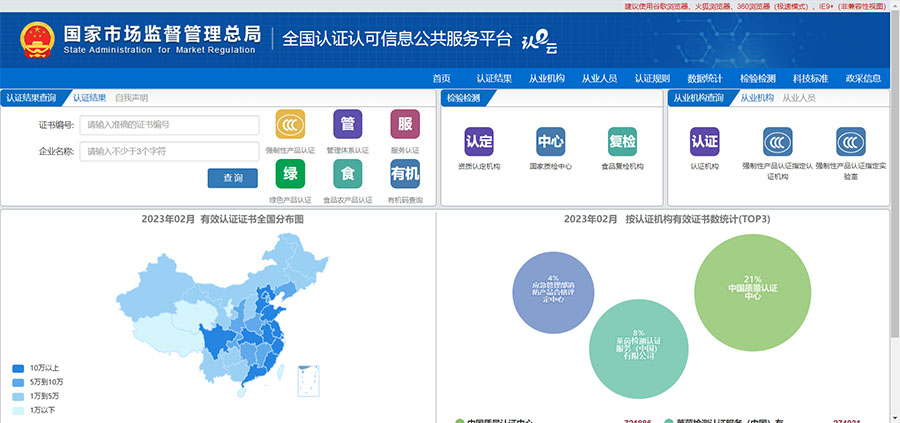Viewport: 900px width, 423px height.
Task: Go to 首页 in navigation bar
Action: [x=441, y=79]
